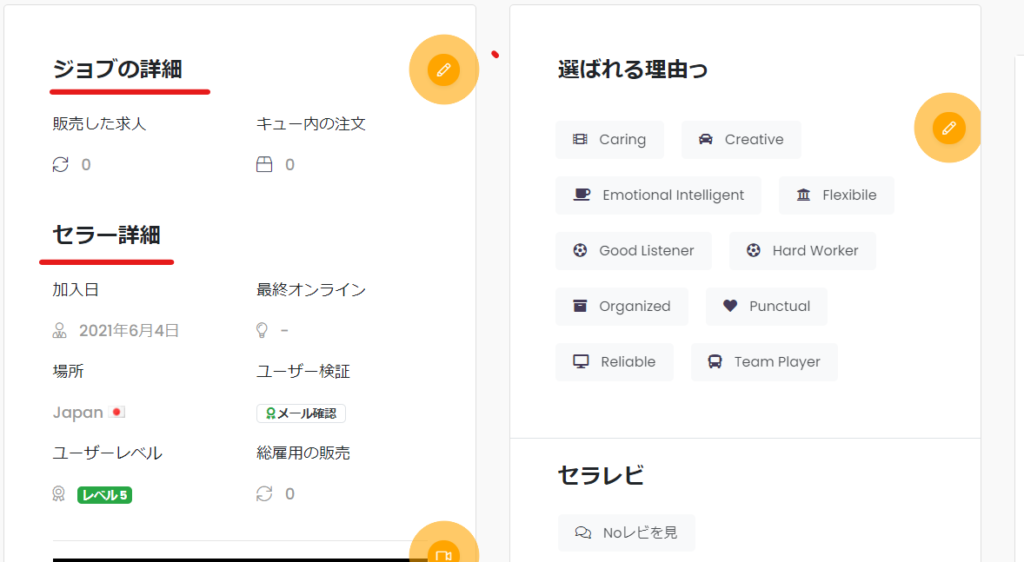This screenshot has height=562, width=1024.
Task: Click the heart icon in the Punctual tag
Action: coord(730,305)
